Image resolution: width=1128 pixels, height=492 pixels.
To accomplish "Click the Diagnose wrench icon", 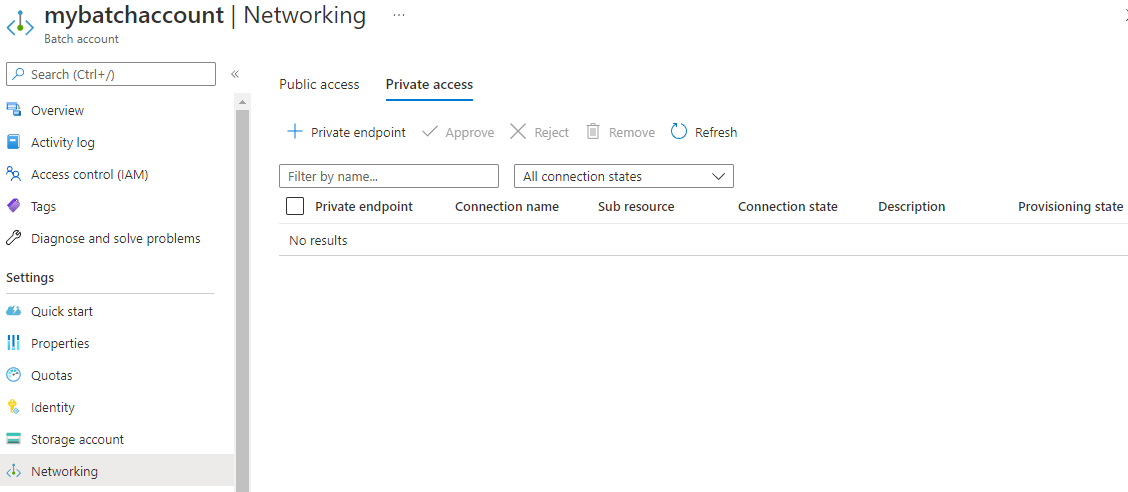I will point(14,238).
